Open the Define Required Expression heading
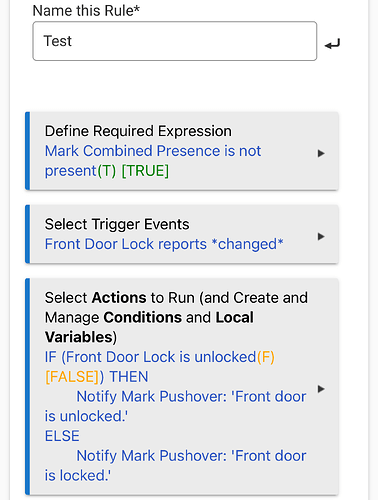This screenshot has width=378, height=500. pos(138,131)
